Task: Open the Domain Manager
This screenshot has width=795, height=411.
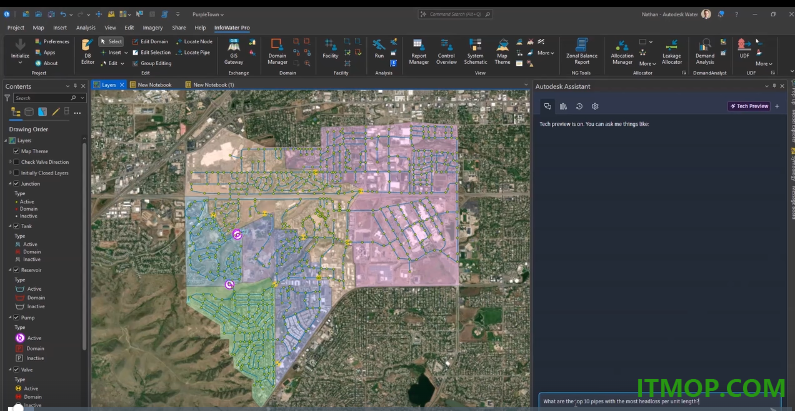Action: (x=277, y=51)
